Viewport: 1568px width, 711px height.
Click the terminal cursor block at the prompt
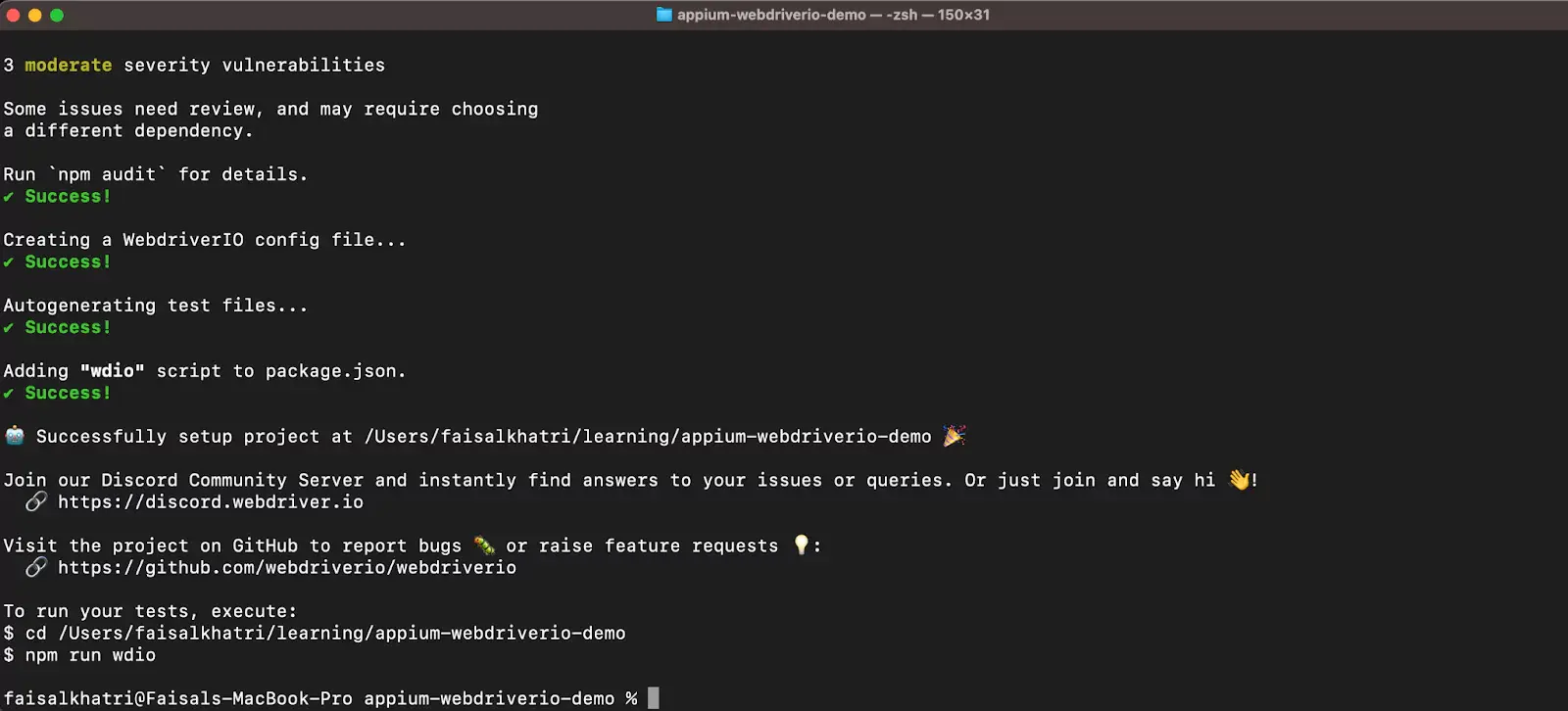pyautogui.click(x=654, y=698)
